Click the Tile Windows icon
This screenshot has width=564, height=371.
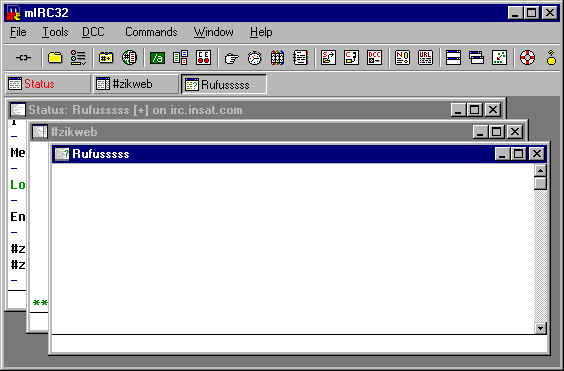453,58
